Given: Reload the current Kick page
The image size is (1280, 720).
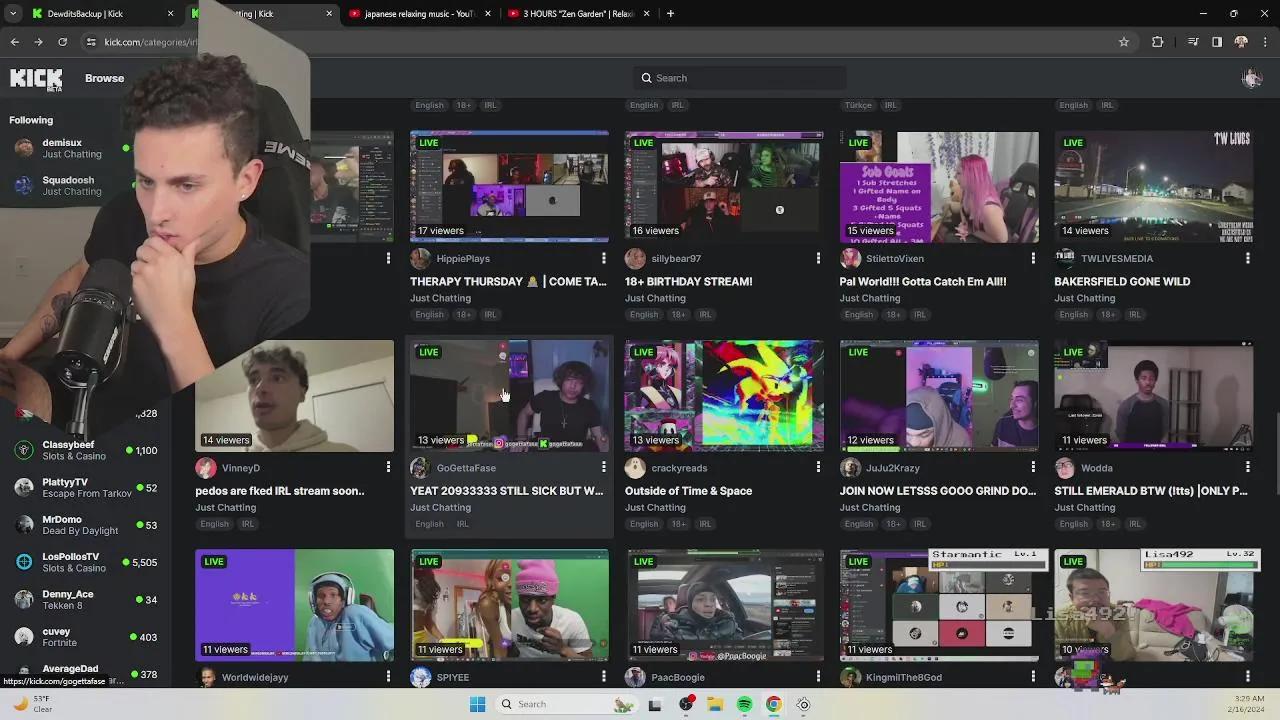Looking at the screenshot, I should [62, 42].
